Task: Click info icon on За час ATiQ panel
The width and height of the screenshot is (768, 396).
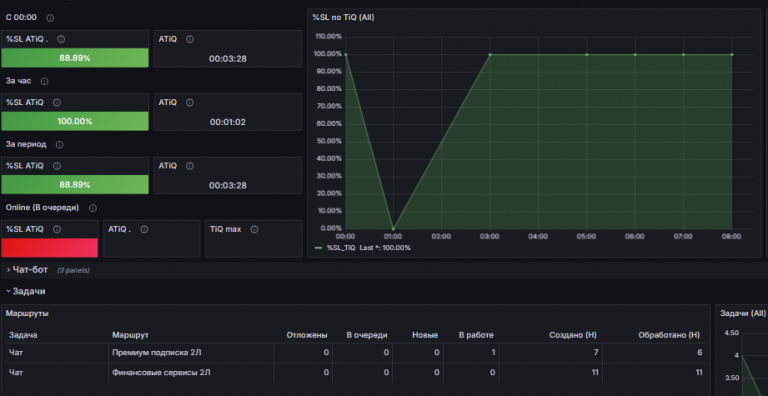Action: click(x=190, y=103)
